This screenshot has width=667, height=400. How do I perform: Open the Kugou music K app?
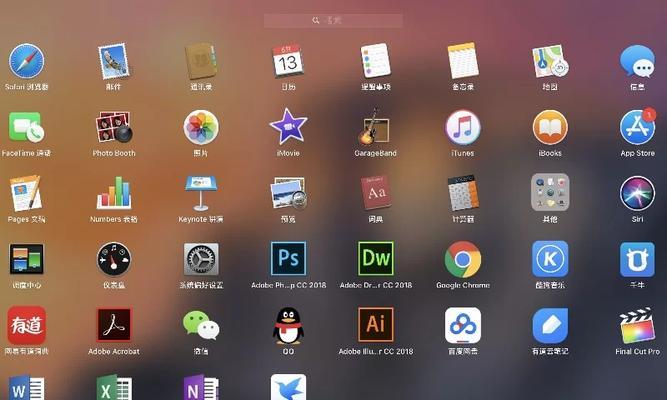pyautogui.click(x=550, y=259)
